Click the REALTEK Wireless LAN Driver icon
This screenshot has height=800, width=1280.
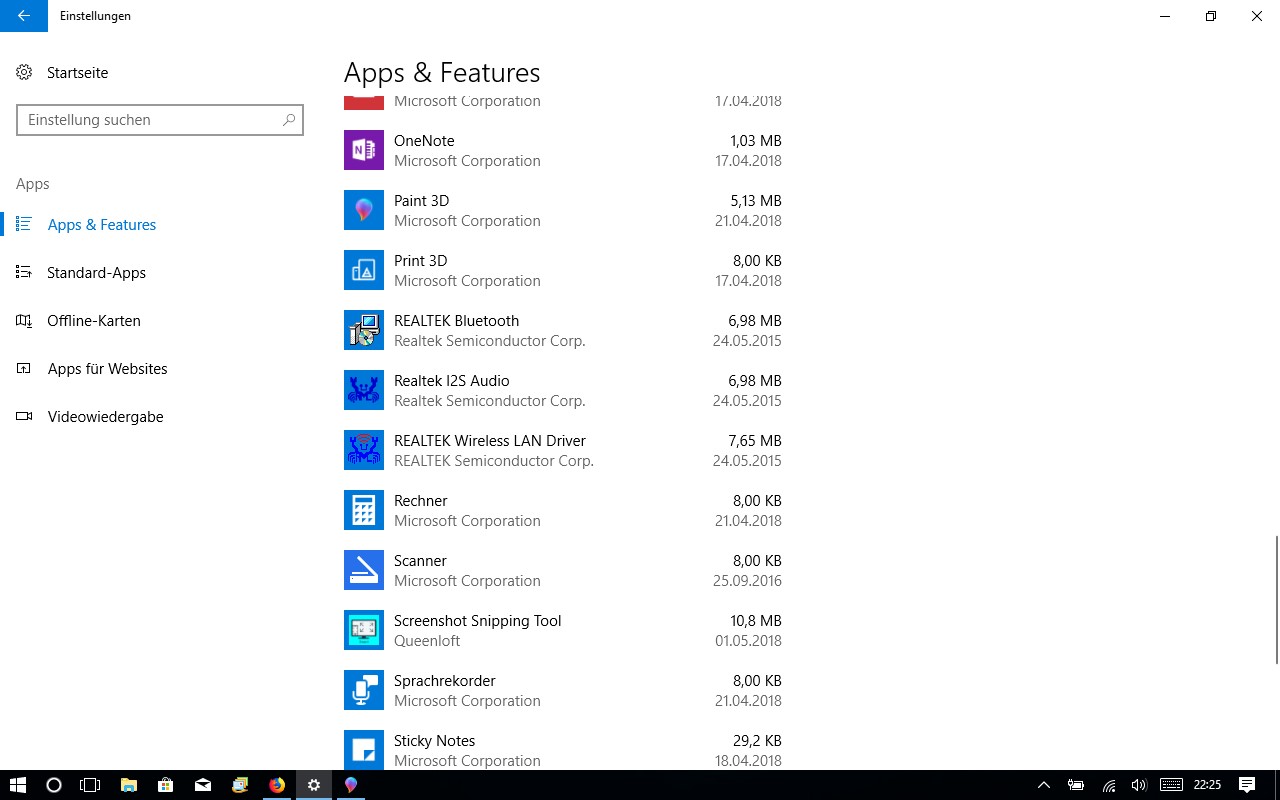tap(364, 450)
